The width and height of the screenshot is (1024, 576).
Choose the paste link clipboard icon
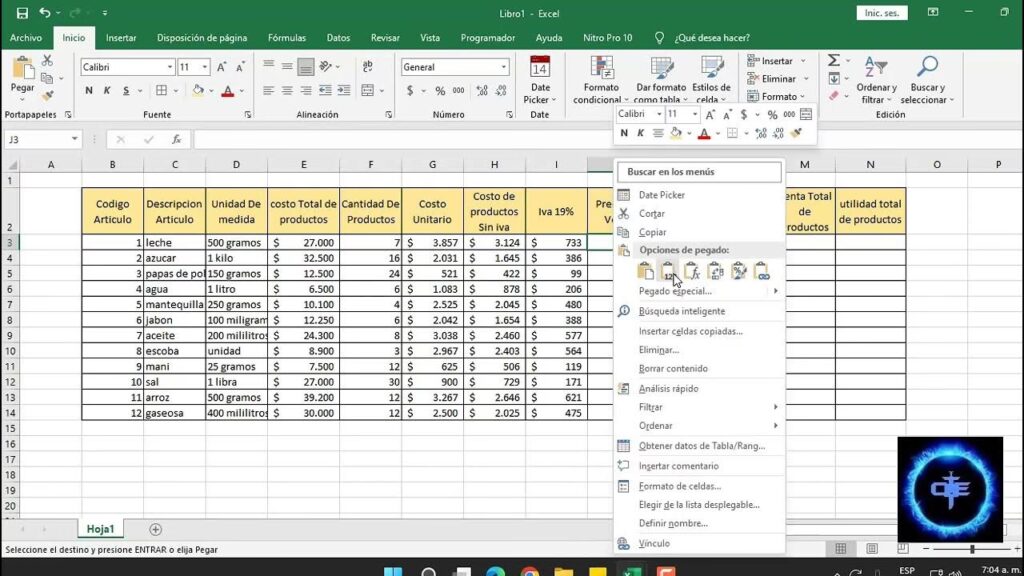click(762, 271)
